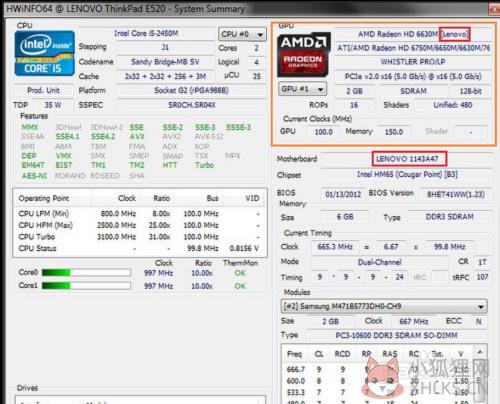The width and height of the screenshot is (500, 404).
Task: Open the CPU #0 selector dropdown
Action: pos(242,34)
